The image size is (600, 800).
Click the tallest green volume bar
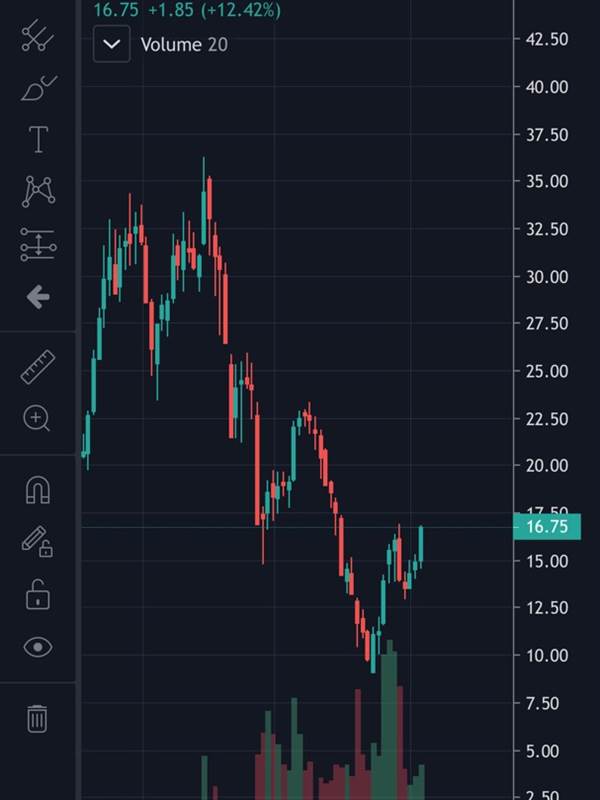tap(389, 719)
